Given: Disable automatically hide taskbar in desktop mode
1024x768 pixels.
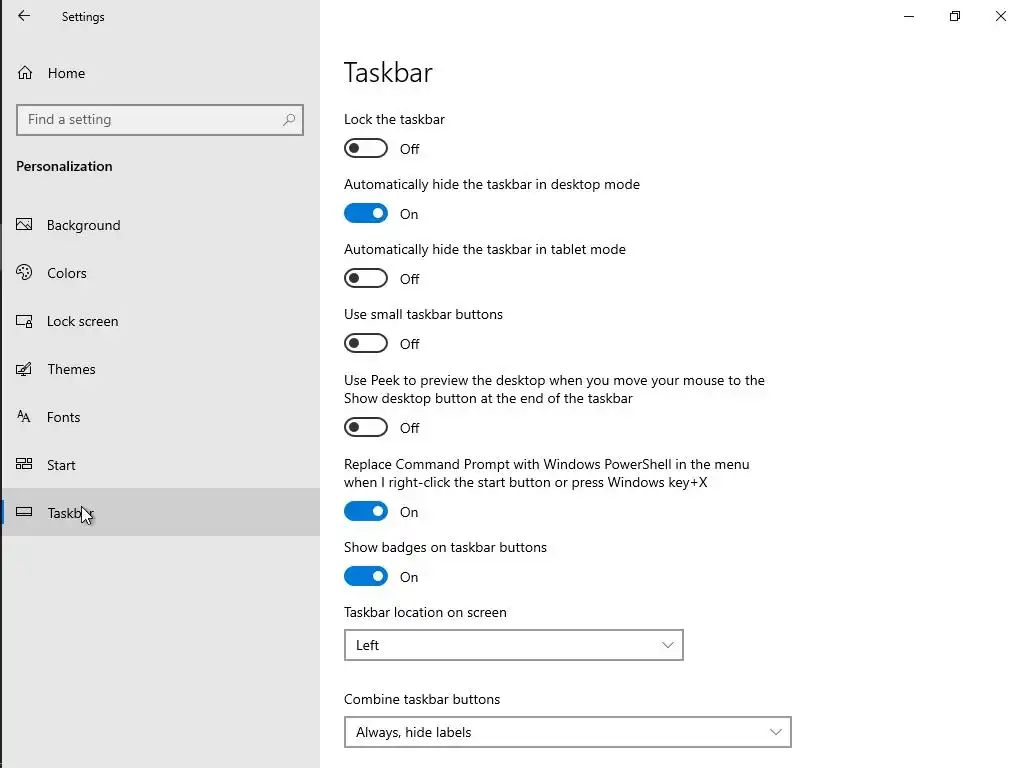Looking at the screenshot, I should (366, 214).
